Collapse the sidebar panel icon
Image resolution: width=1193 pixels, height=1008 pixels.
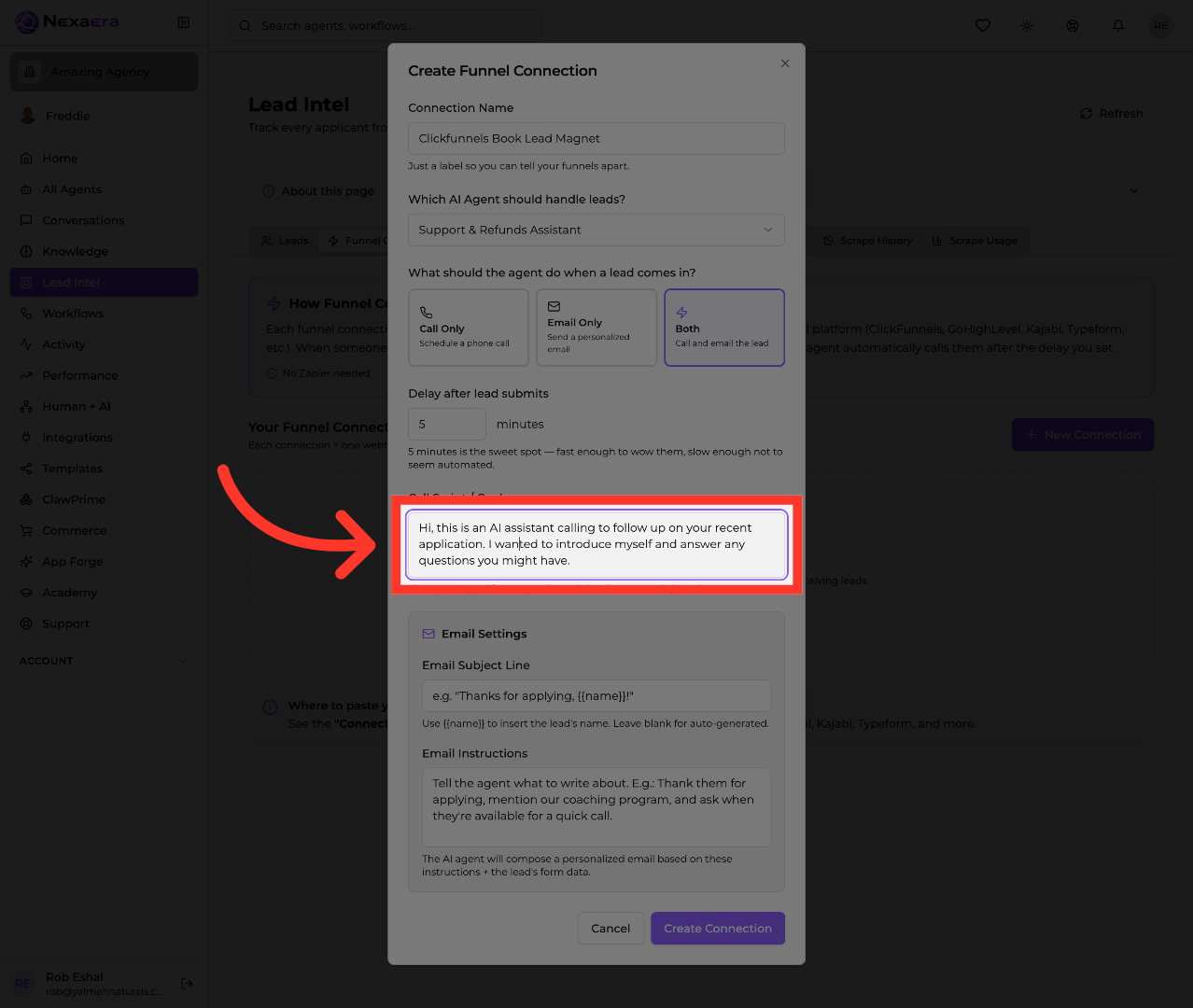coord(184,22)
